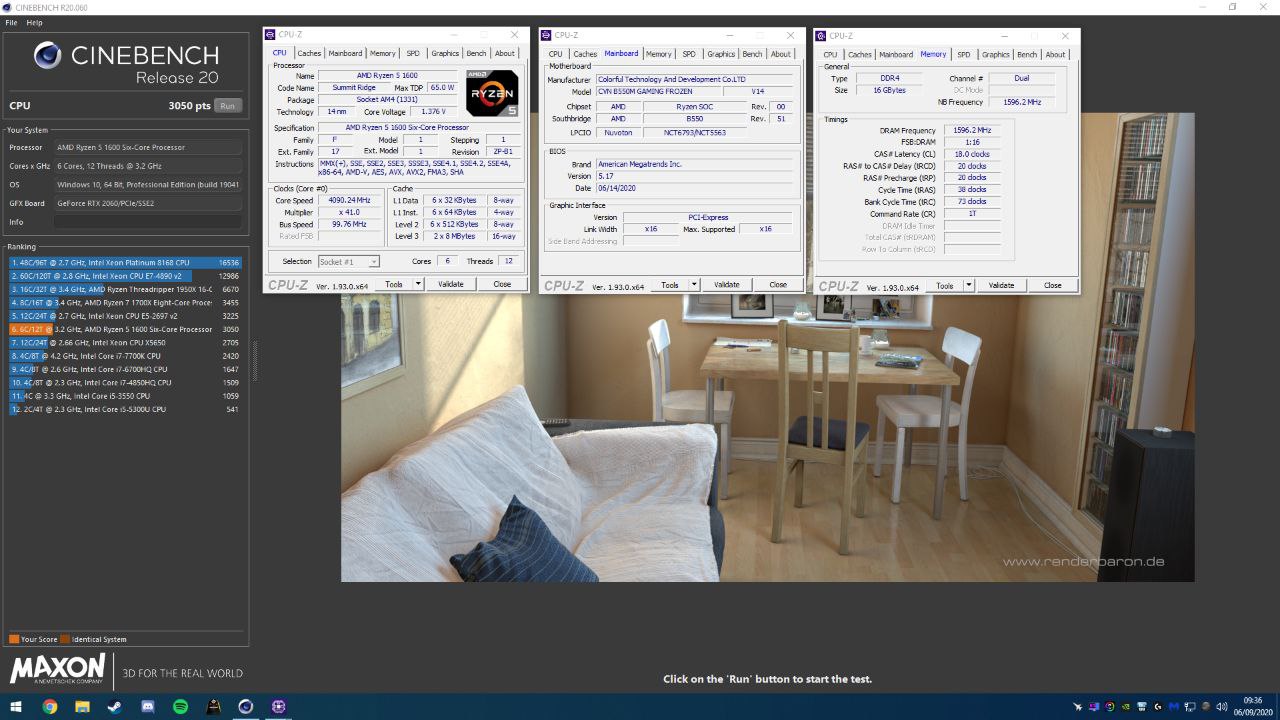
Task: Click the Cinebench Processor field
Action: [147, 147]
